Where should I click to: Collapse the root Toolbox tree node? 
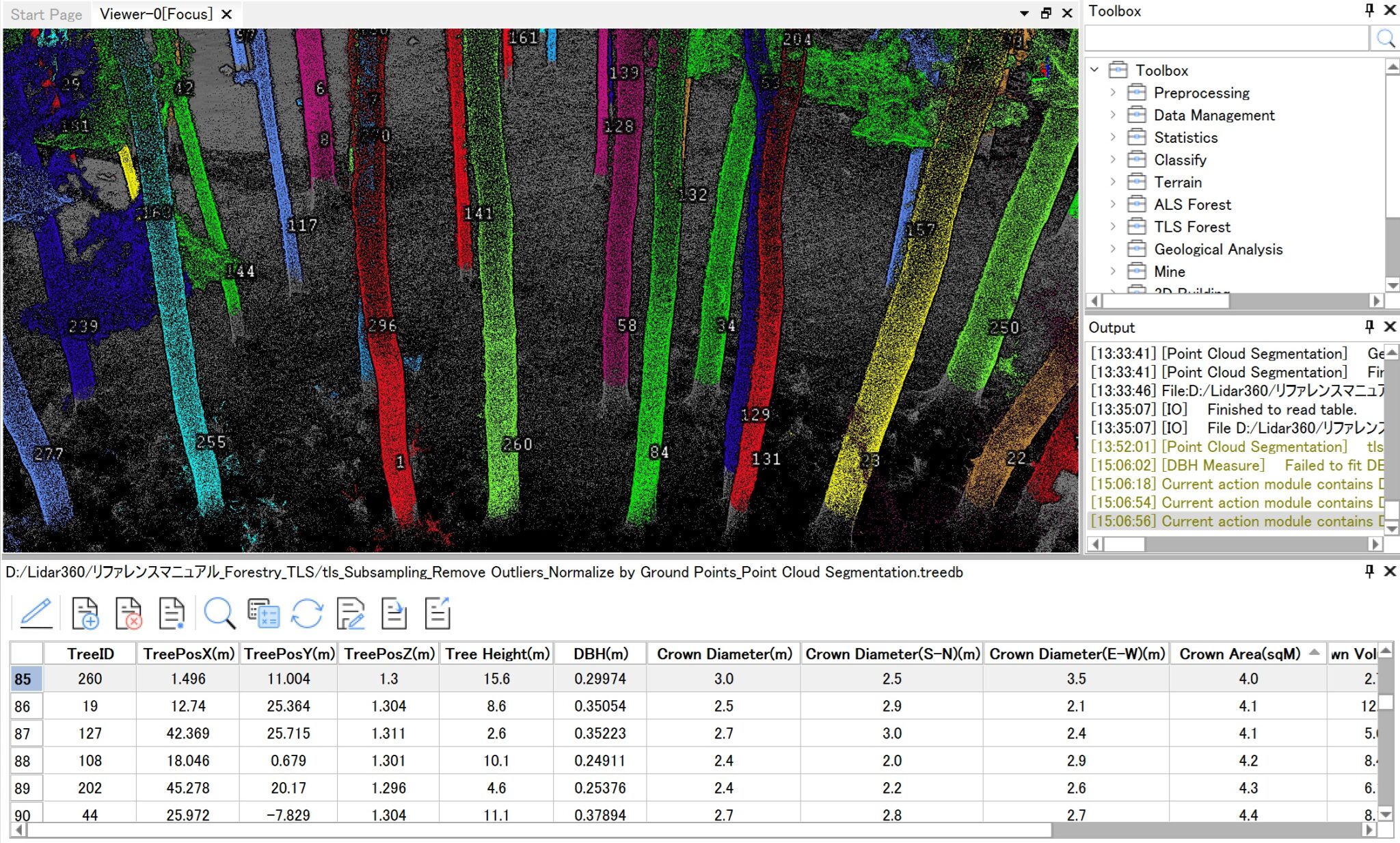pyautogui.click(x=1094, y=70)
